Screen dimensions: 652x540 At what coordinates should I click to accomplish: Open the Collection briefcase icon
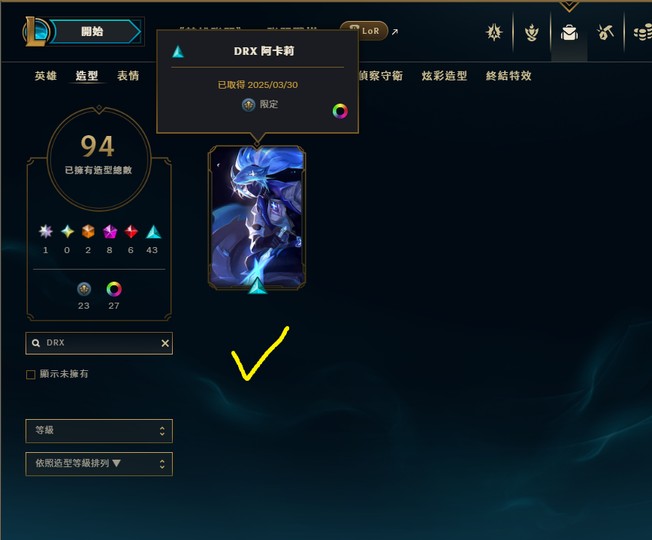[569, 32]
